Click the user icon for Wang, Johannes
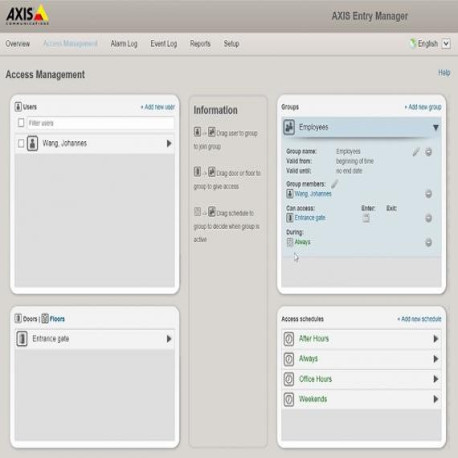Screen dimensions: 458x458 pyautogui.click(x=32, y=144)
